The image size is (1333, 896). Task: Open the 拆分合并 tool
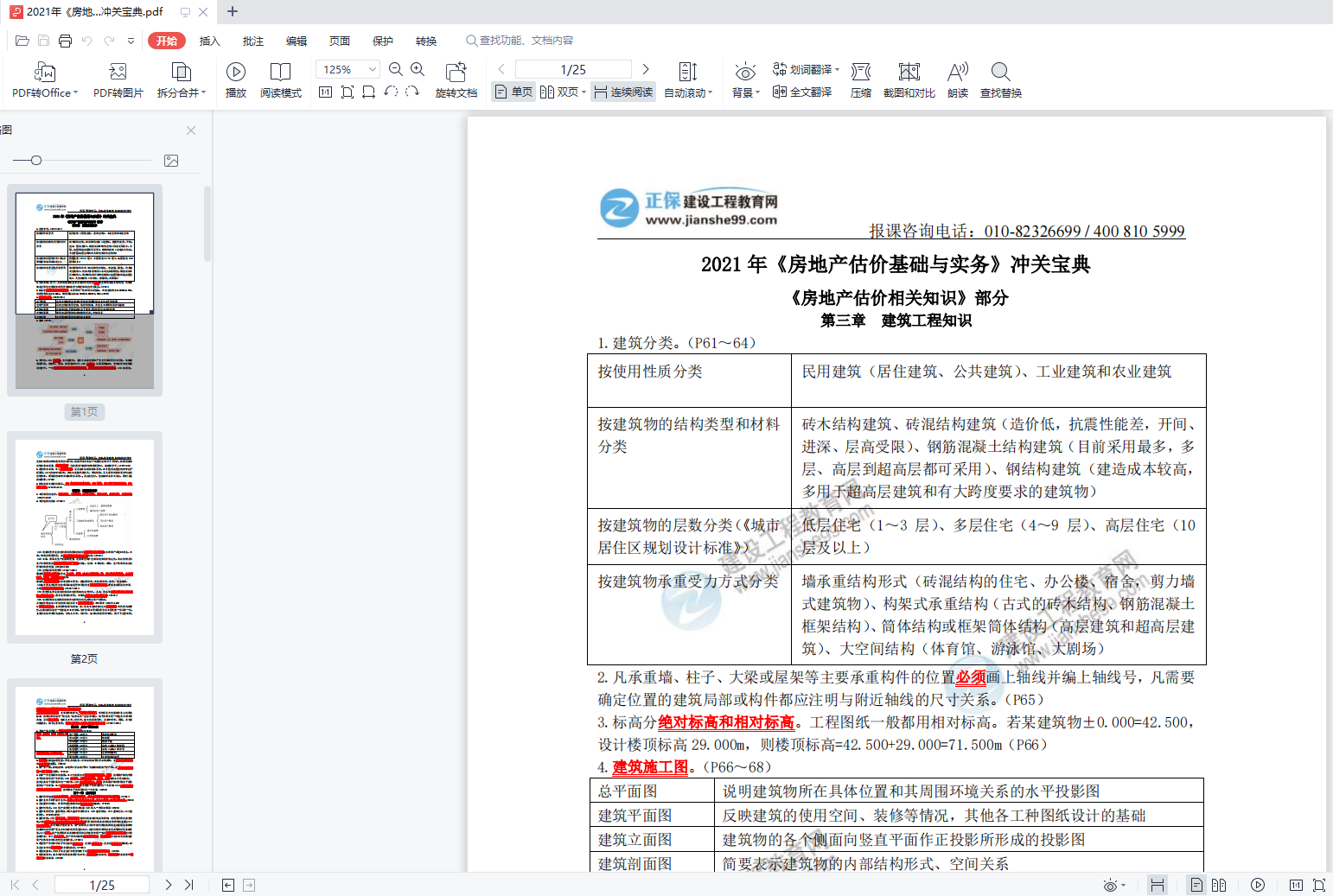178,79
